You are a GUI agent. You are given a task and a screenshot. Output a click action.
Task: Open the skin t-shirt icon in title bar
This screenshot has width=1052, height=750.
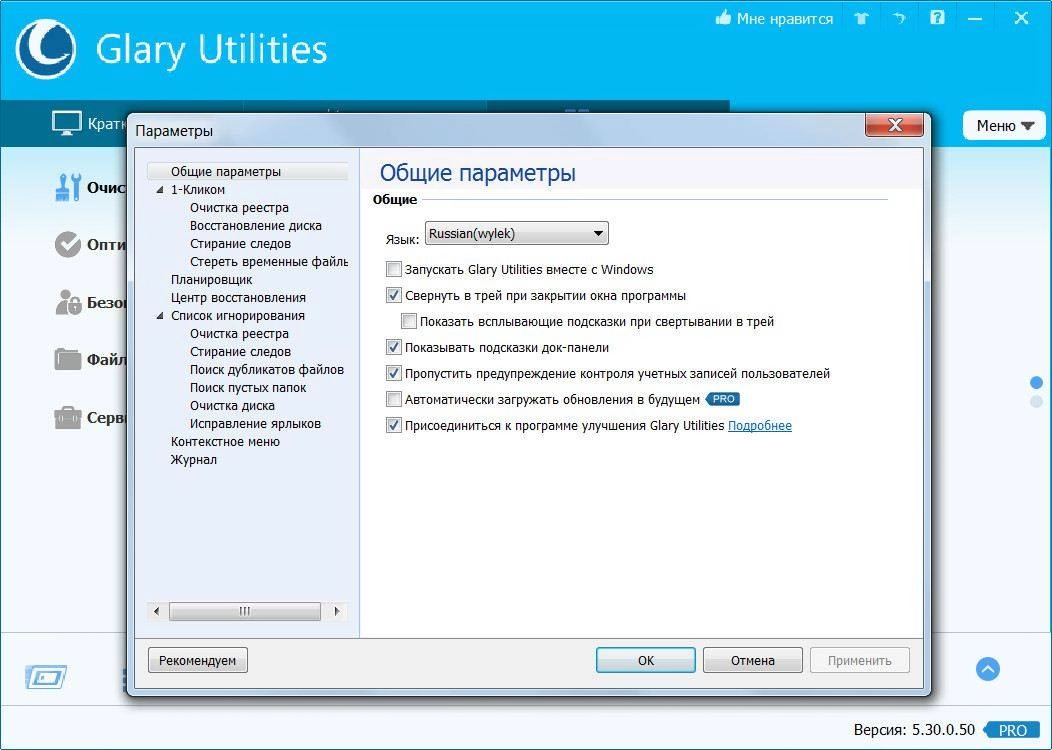(861, 19)
